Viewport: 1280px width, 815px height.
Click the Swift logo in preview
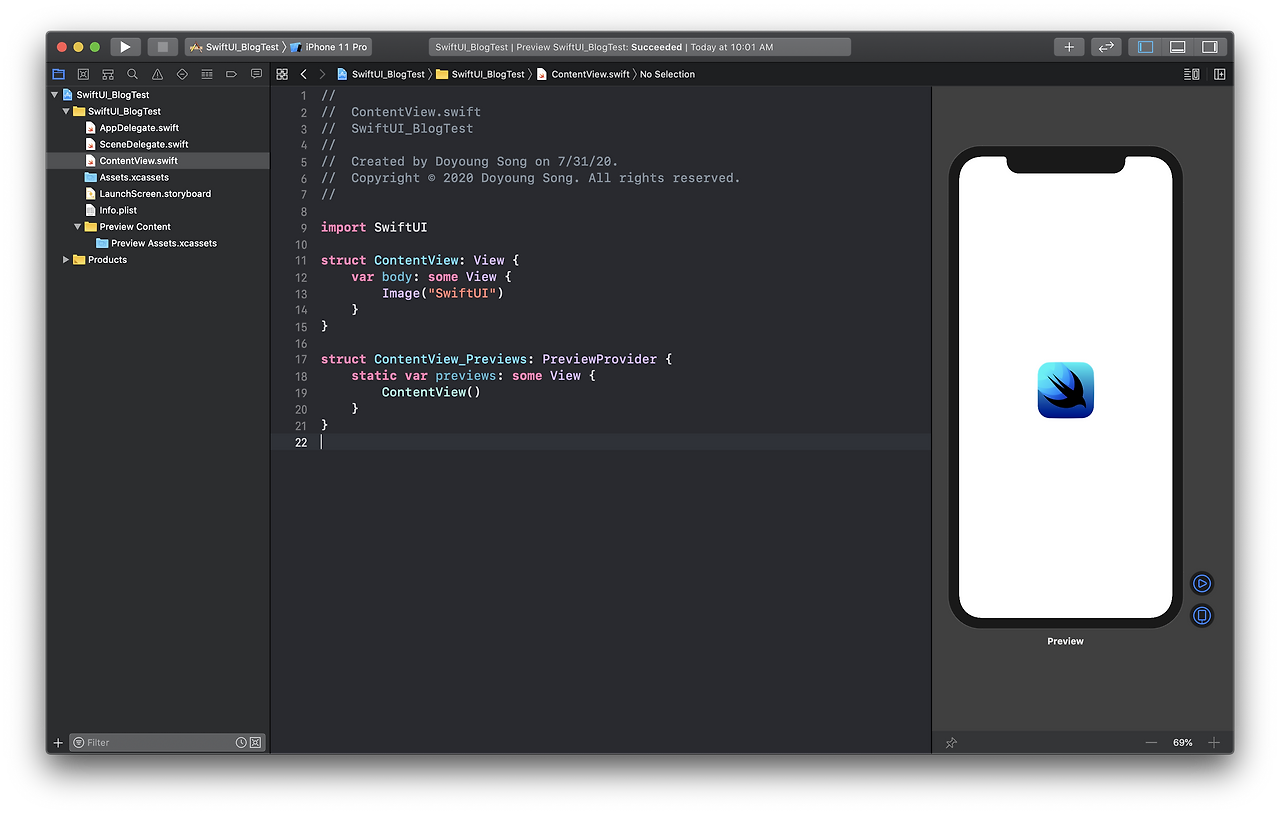click(1066, 390)
